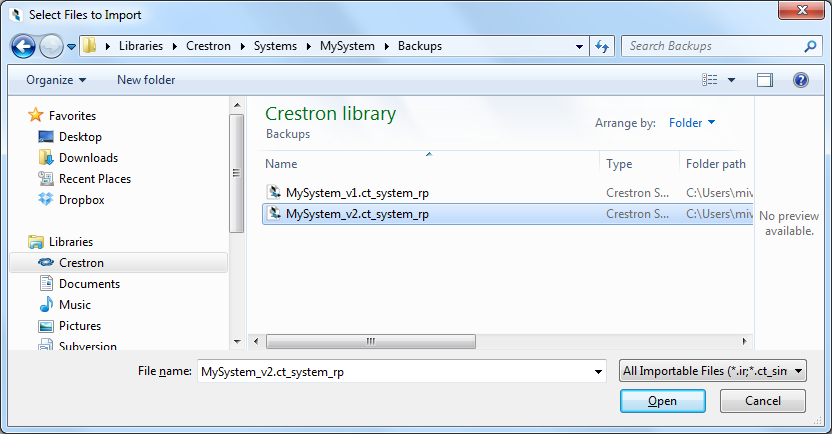Click the horizontal scrollbar right arrow
Screen dimensions: 832x434
click(x=744, y=341)
